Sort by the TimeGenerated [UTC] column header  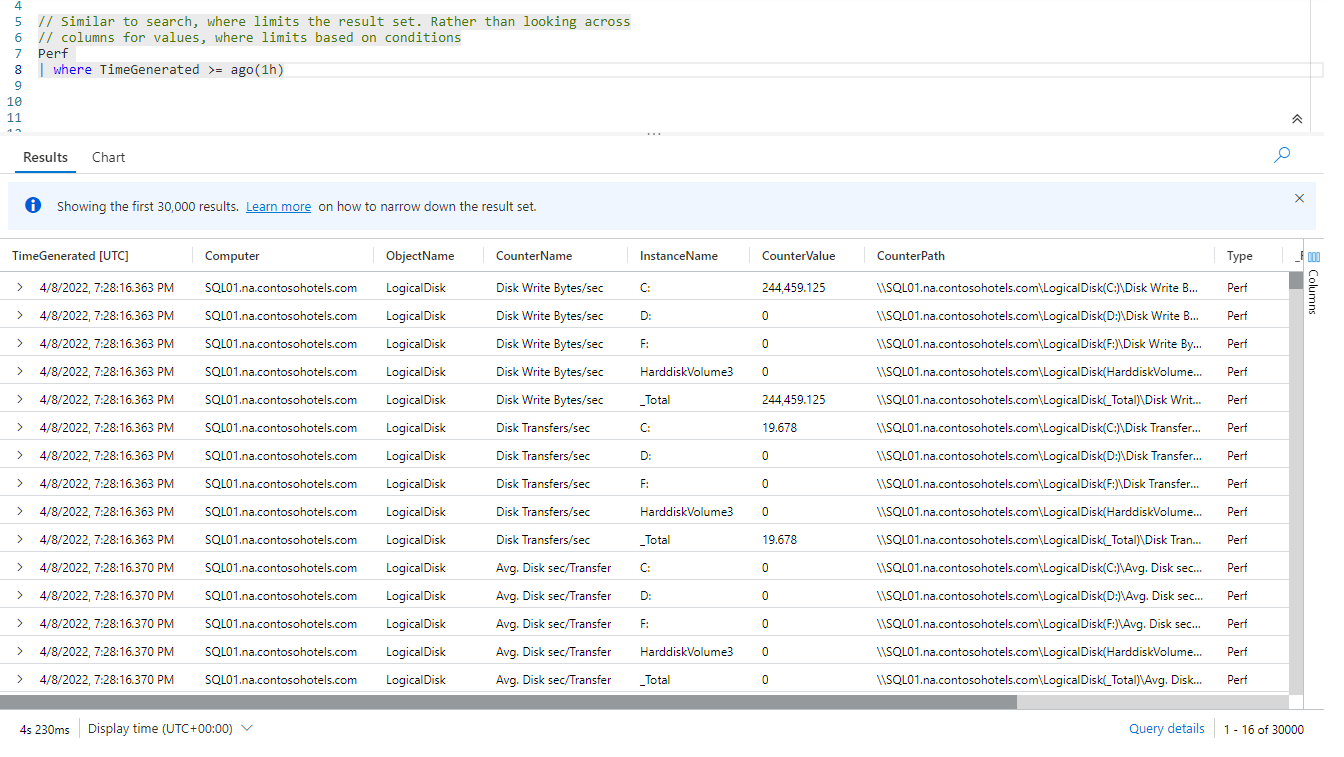70,256
